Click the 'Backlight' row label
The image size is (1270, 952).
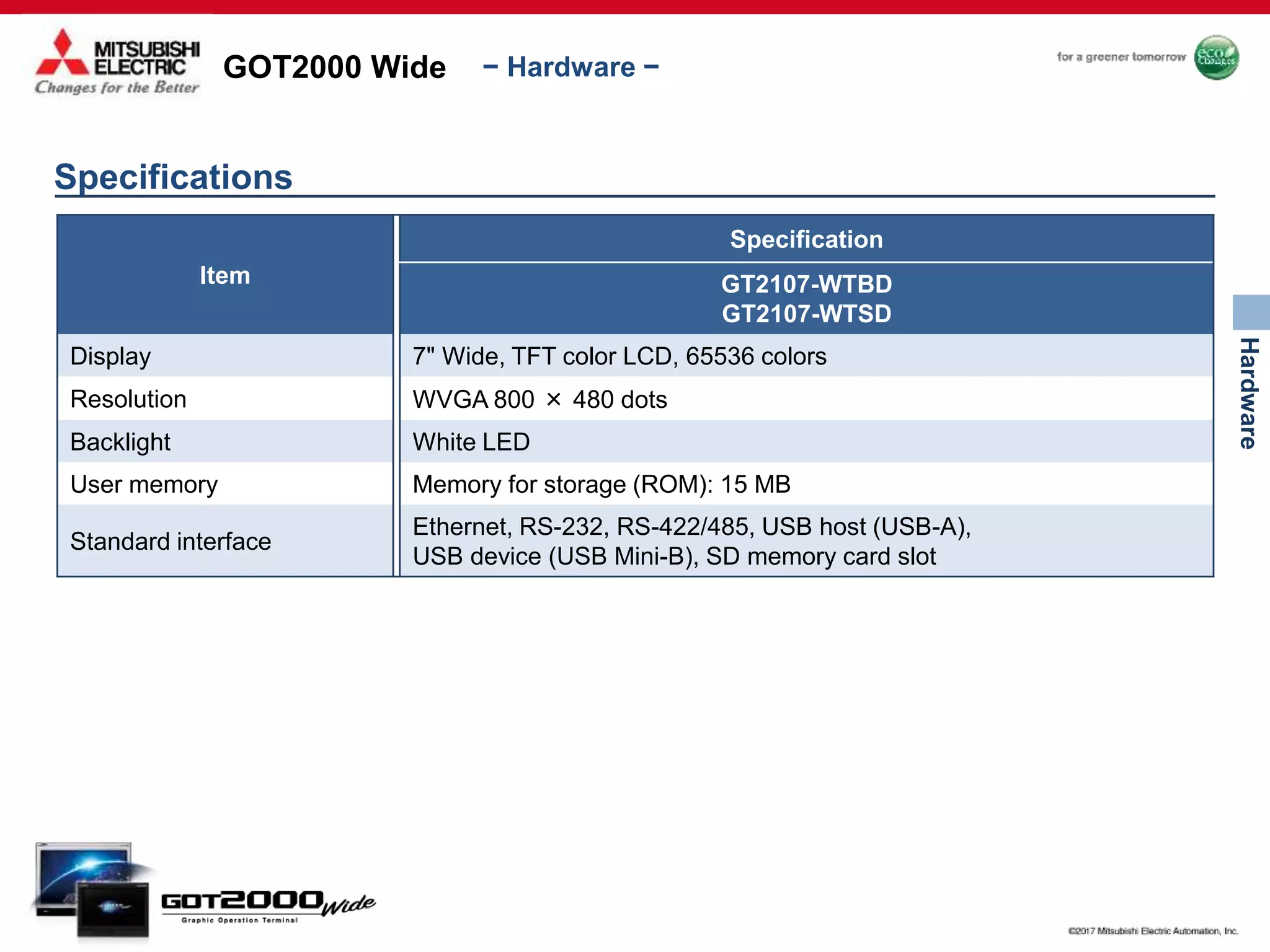tap(120, 442)
